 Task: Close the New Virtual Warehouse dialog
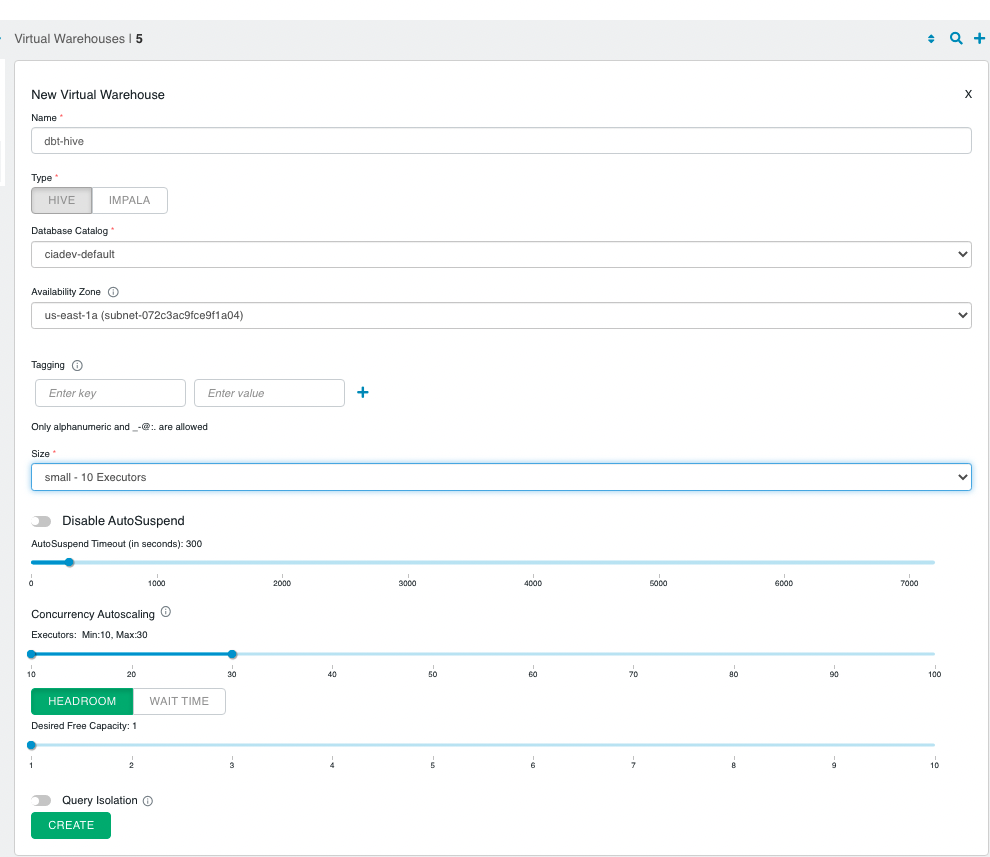coord(967,94)
